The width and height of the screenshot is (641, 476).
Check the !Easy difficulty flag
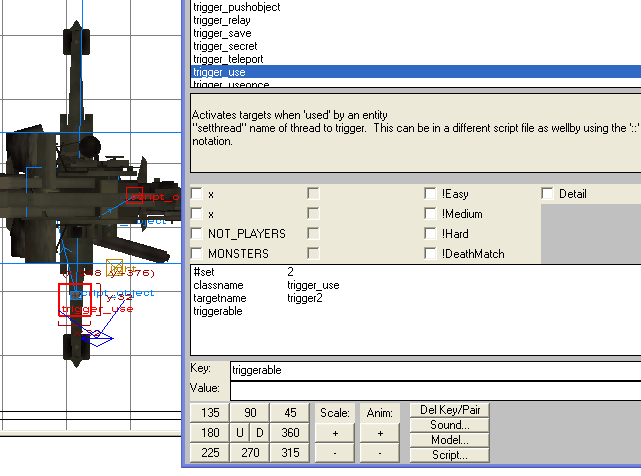click(x=430, y=194)
